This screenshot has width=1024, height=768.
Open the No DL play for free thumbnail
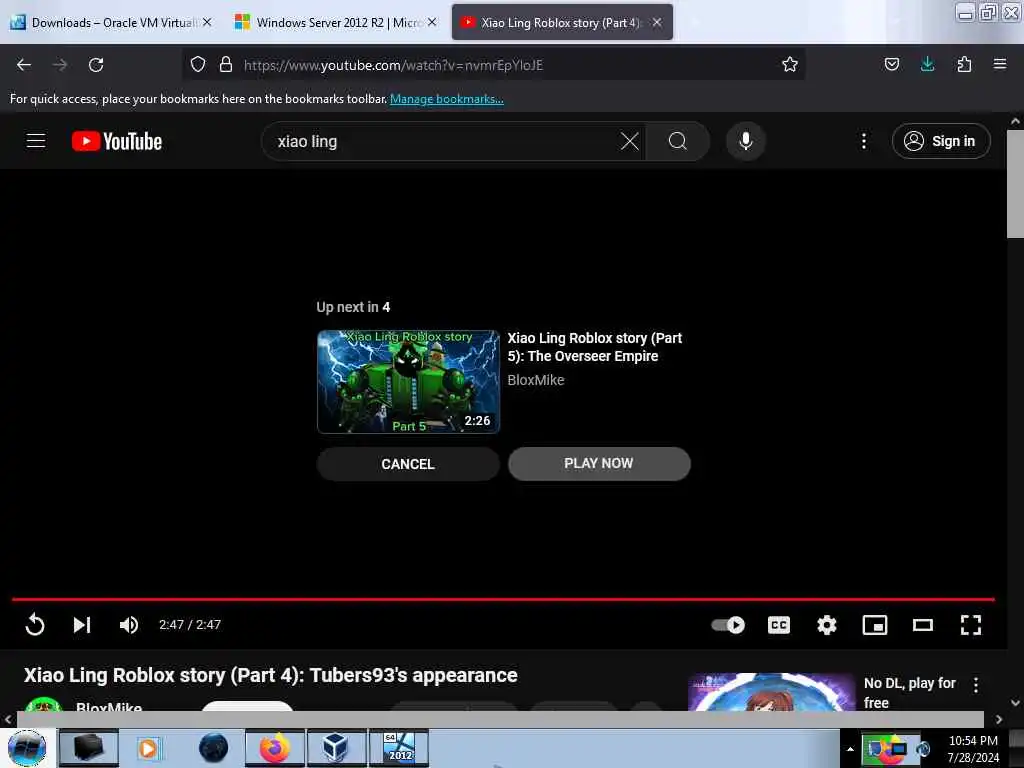771,692
